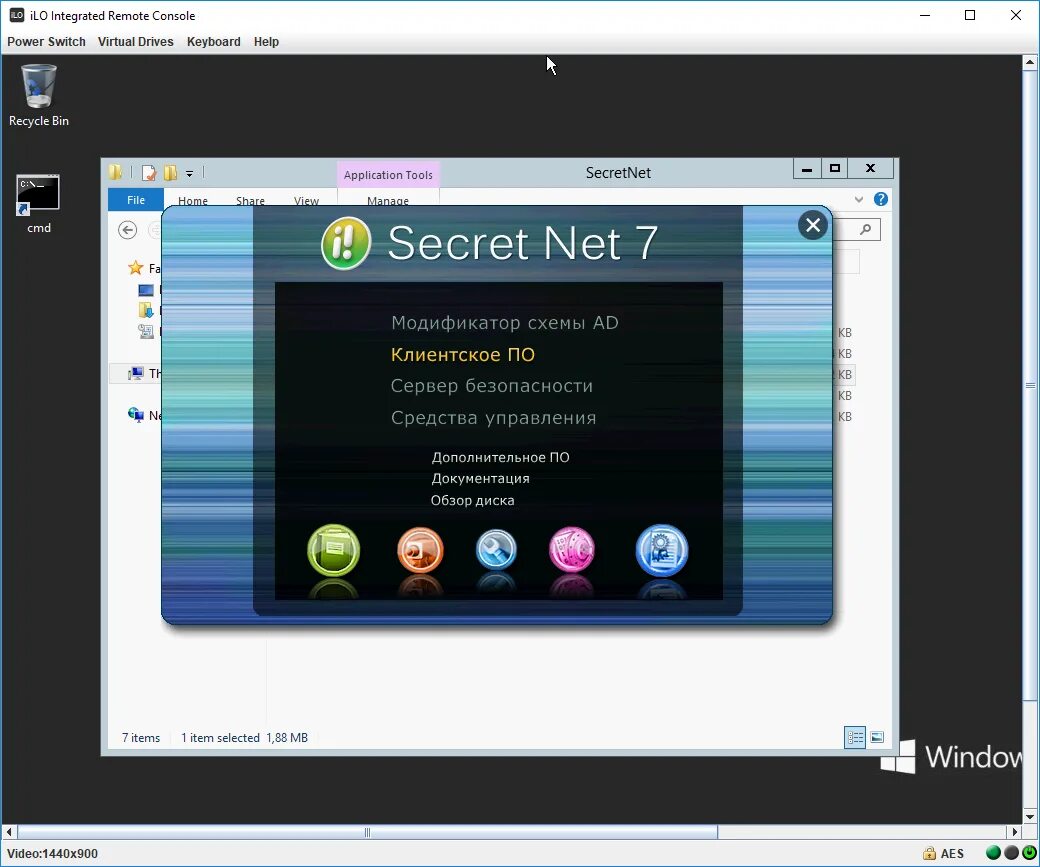Click iLO console scroll up arrow

point(1030,63)
